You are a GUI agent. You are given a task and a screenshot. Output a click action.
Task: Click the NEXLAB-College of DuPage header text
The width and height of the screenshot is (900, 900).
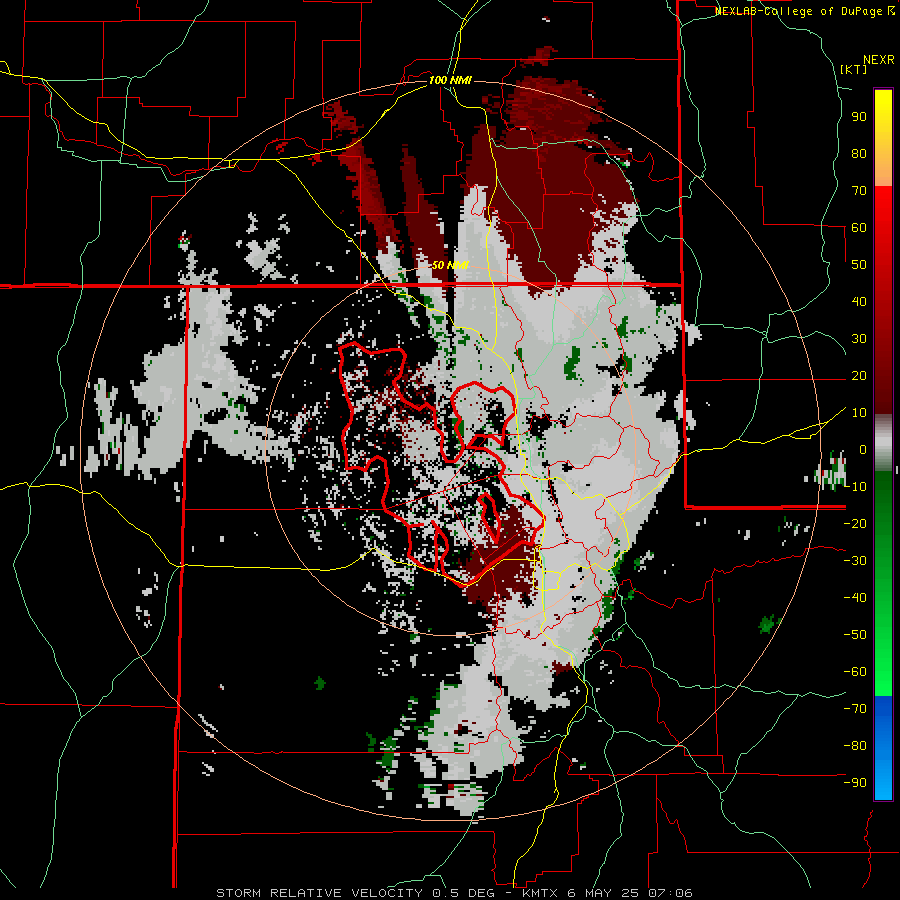point(804,11)
